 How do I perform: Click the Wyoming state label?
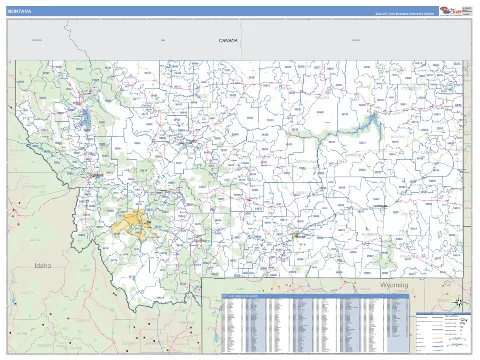click(394, 285)
